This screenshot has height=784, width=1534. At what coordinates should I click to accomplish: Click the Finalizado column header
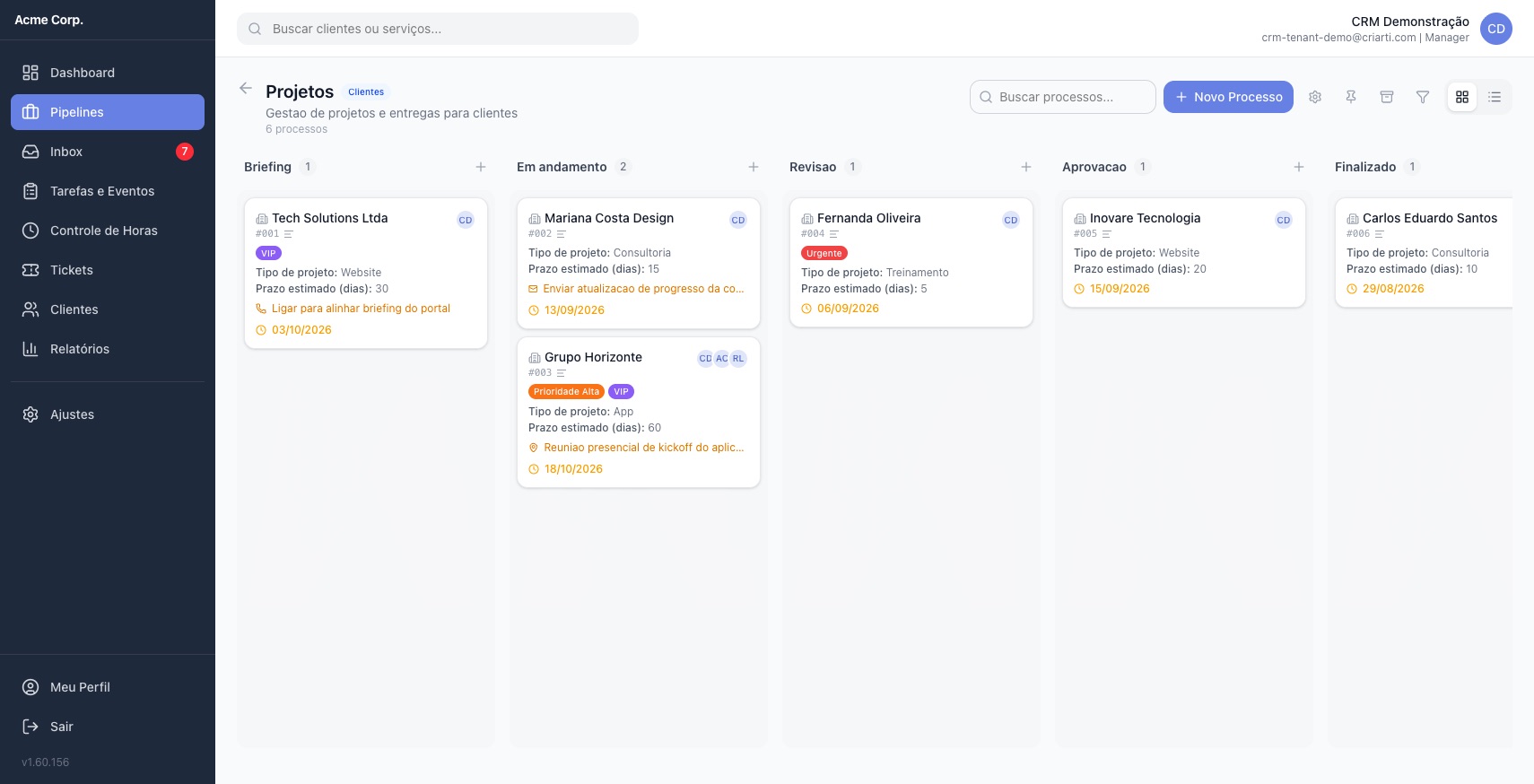click(x=1365, y=167)
